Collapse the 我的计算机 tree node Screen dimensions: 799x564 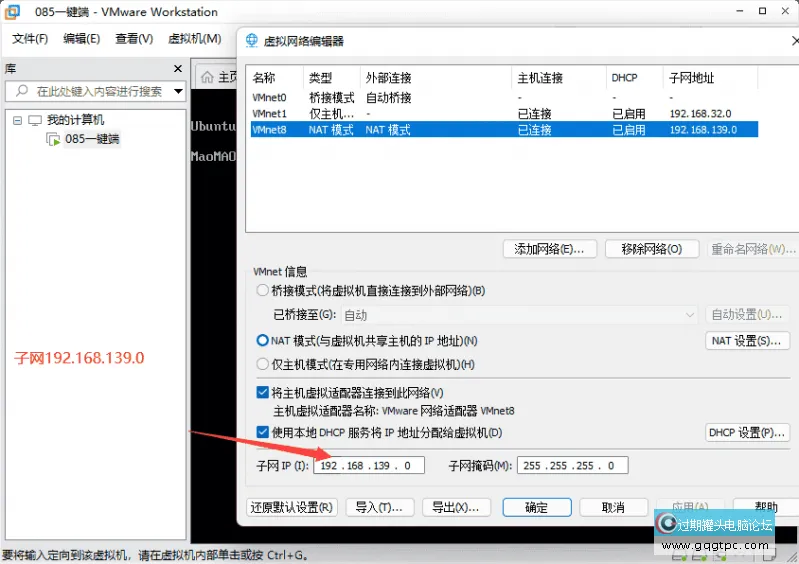pyautogui.click(x=17, y=121)
